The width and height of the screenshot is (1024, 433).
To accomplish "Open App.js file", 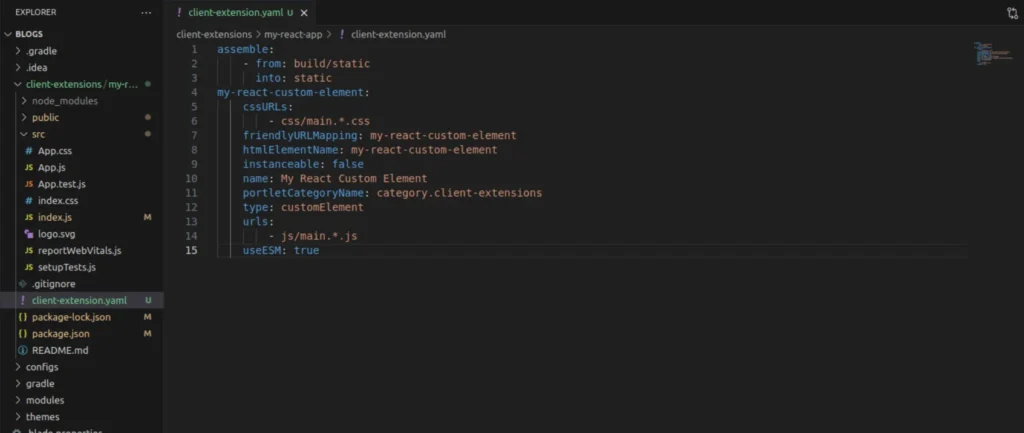I will (52, 168).
